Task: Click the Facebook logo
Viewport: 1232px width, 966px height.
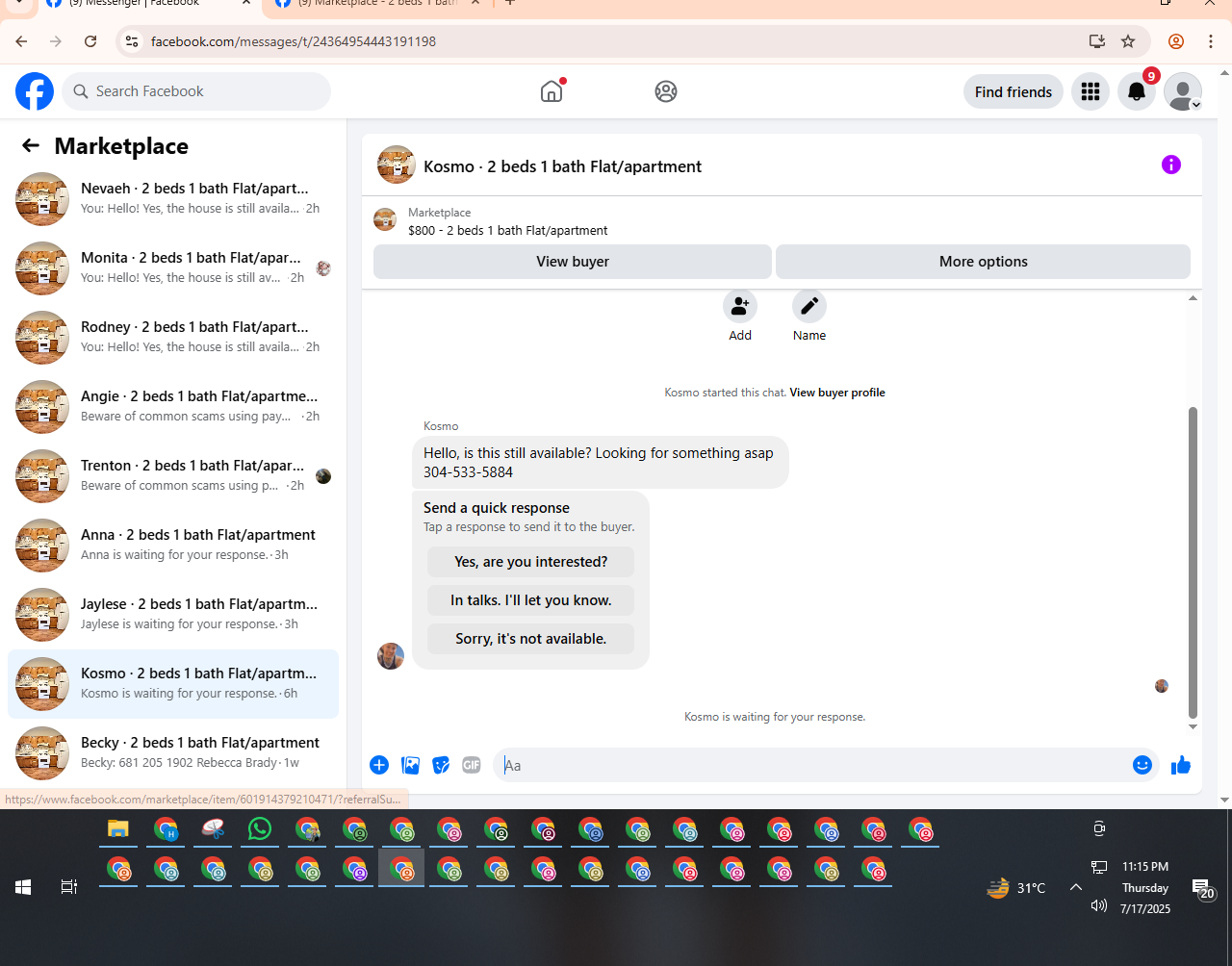Action: [35, 91]
